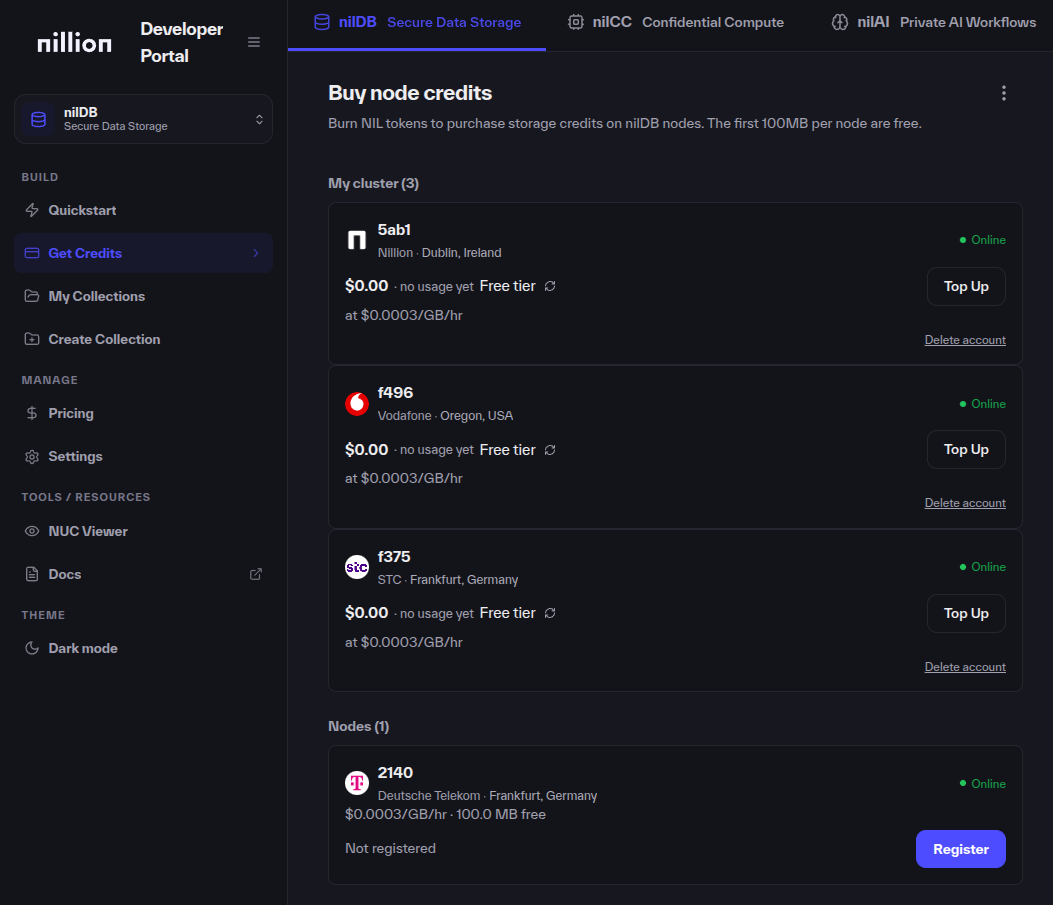The width and height of the screenshot is (1053, 905).
Task: Register the 2140 Deutsche Telekom node
Action: tap(960, 849)
